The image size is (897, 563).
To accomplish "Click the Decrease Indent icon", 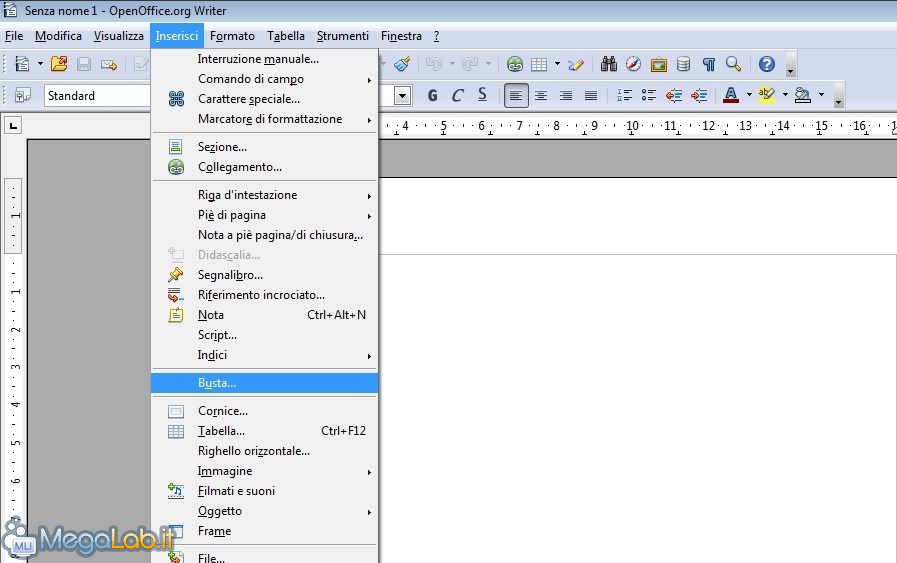I will [674, 95].
